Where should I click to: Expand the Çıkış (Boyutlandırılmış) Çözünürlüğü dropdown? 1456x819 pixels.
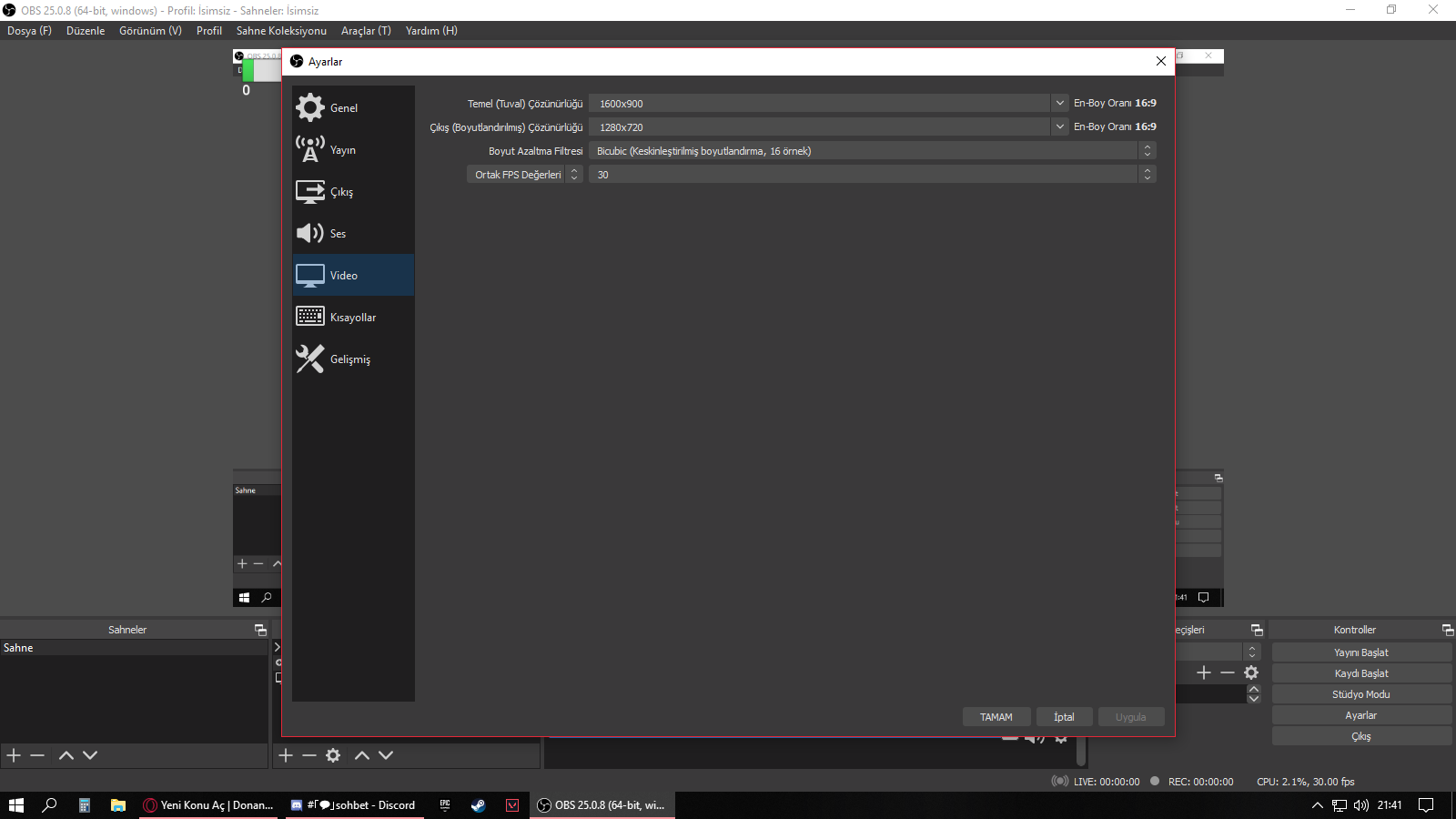(x=1060, y=127)
